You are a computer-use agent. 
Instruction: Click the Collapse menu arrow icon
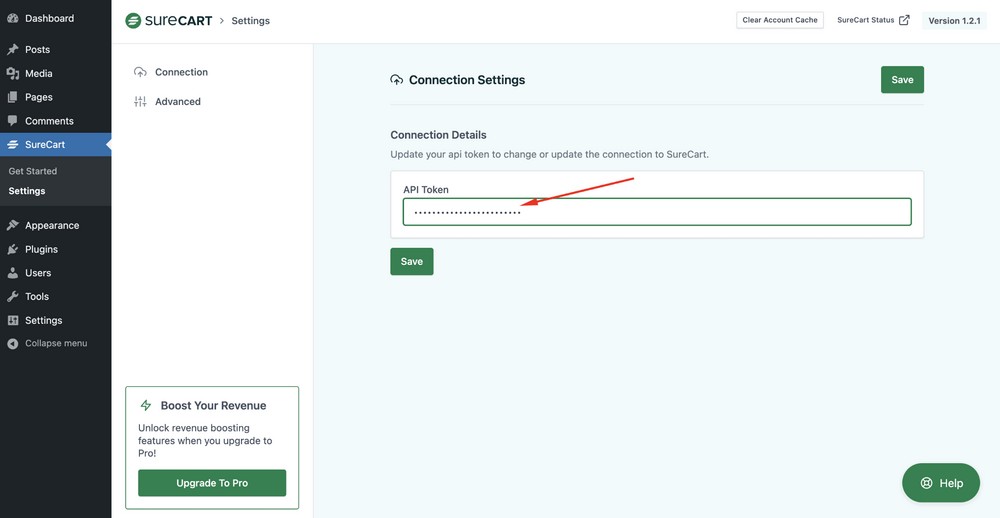pyautogui.click(x=13, y=343)
